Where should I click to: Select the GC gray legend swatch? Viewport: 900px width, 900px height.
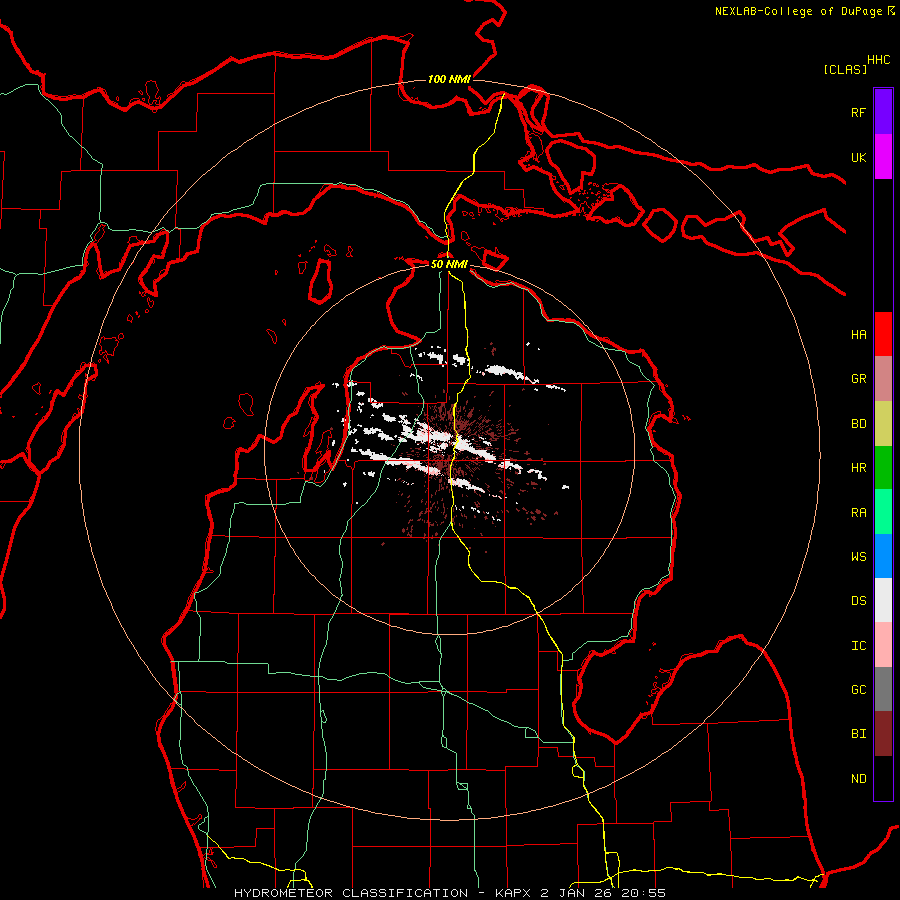click(883, 689)
